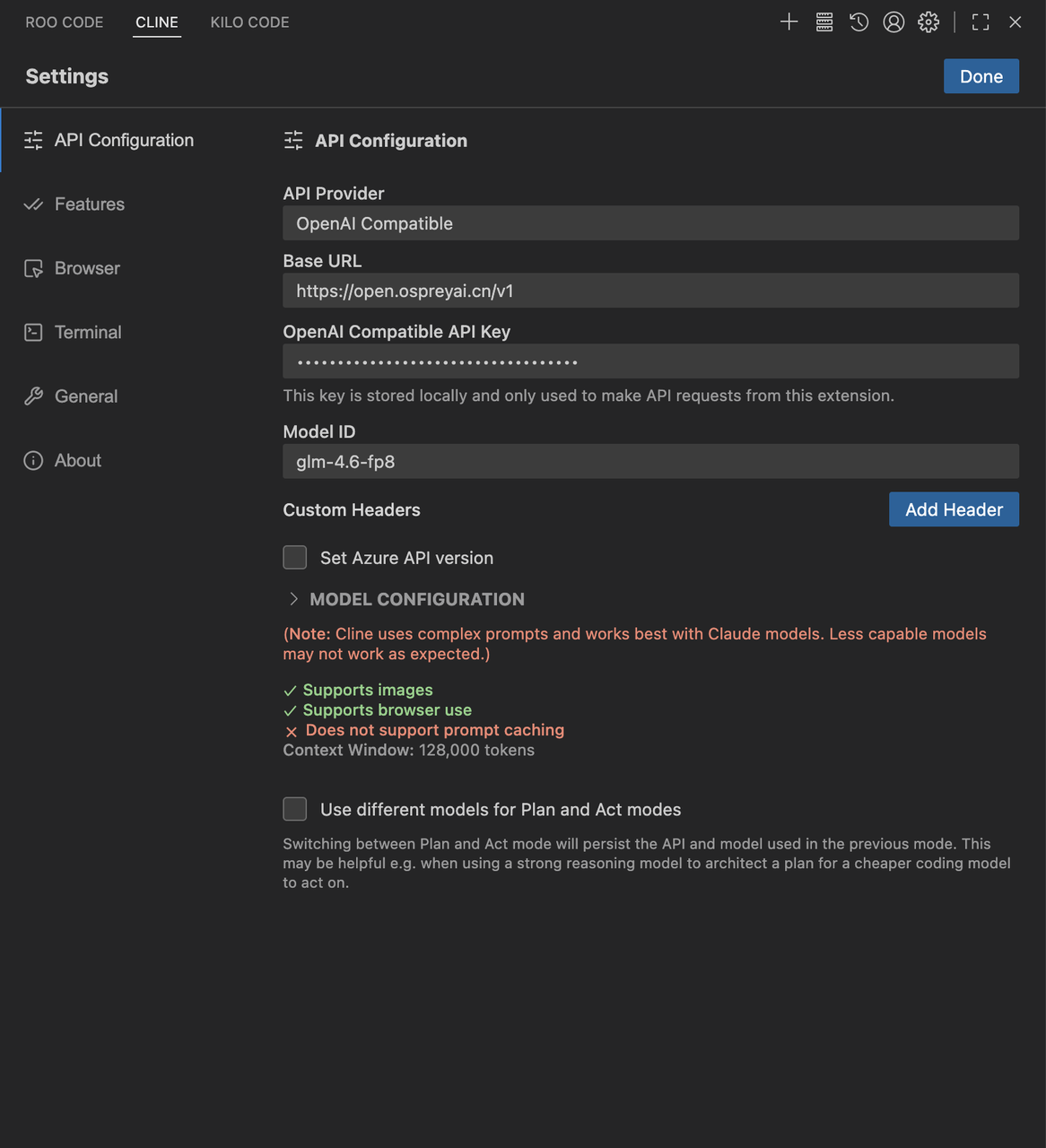
Task: Click the settings gear icon
Action: [928, 22]
